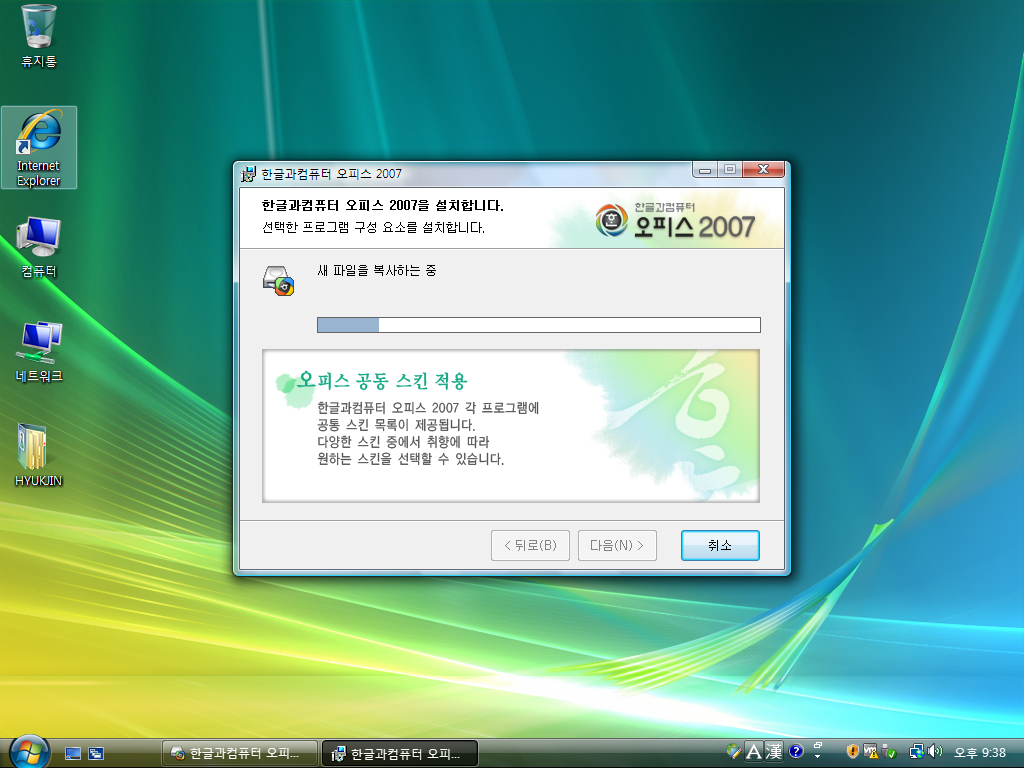Click the '한글과컴퓨터 오피스 2007을 설치합니다.' heading
This screenshot has width=1024, height=768.
coord(383,206)
